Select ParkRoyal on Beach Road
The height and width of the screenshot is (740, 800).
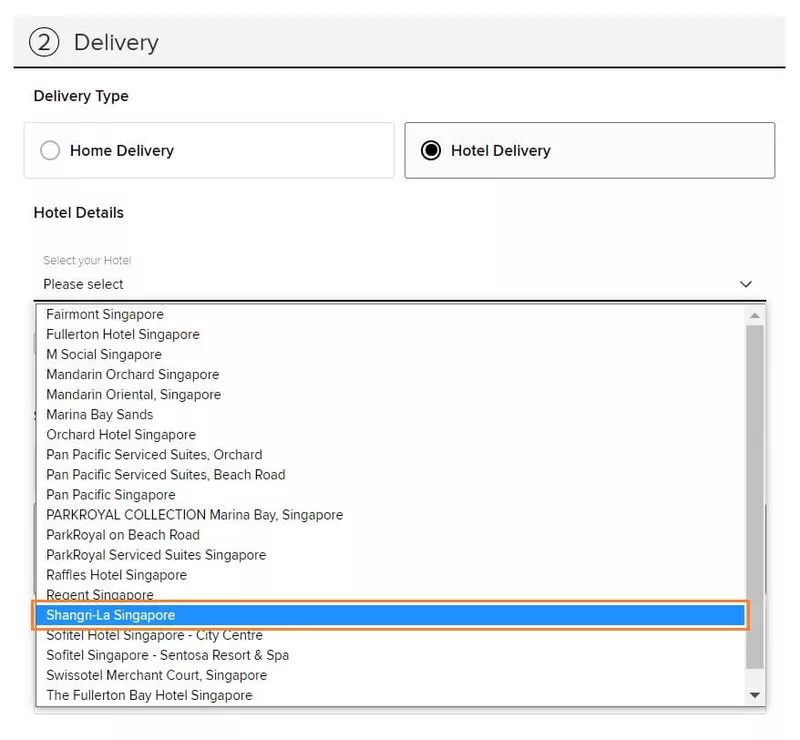tap(390, 535)
